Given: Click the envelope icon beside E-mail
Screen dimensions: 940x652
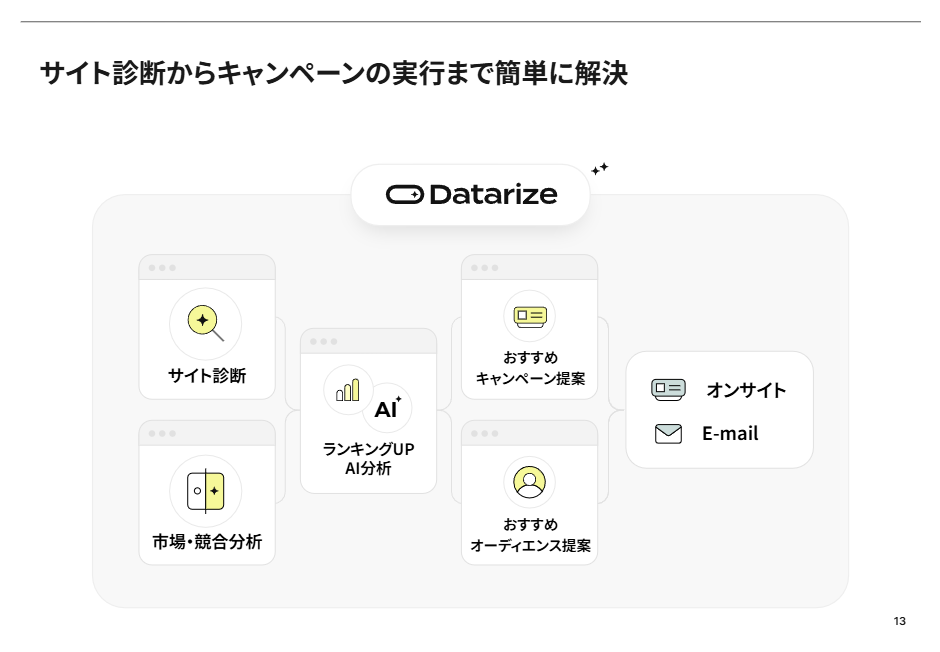Looking at the screenshot, I should click(x=668, y=433).
